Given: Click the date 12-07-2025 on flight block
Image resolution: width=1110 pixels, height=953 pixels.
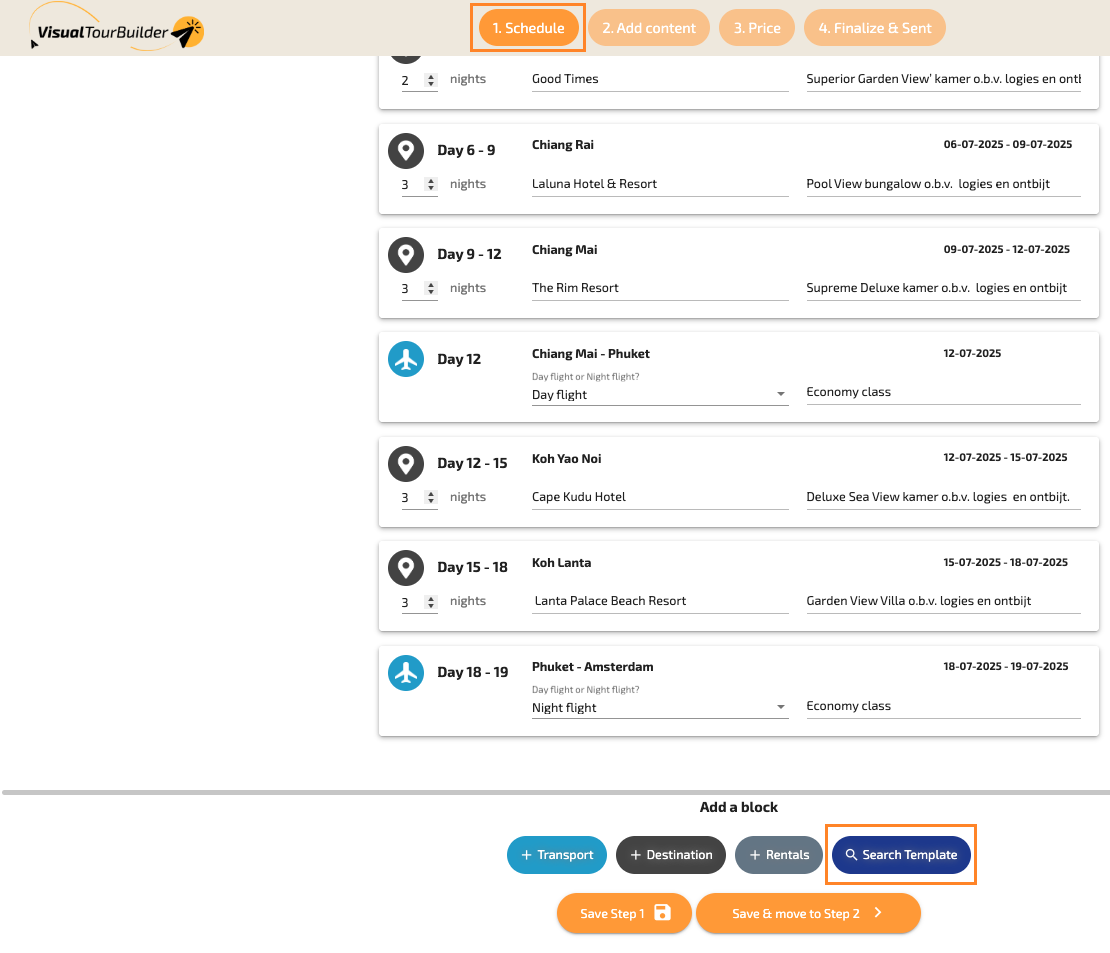Looking at the screenshot, I should click(x=972, y=353).
